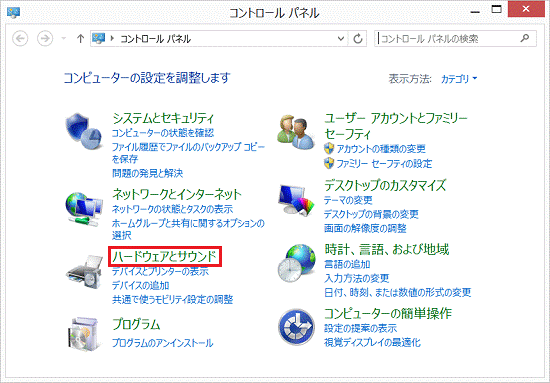This screenshot has width=550, height=383.
Task: Expand the address bar history dropdown
Action: tap(341, 38)
